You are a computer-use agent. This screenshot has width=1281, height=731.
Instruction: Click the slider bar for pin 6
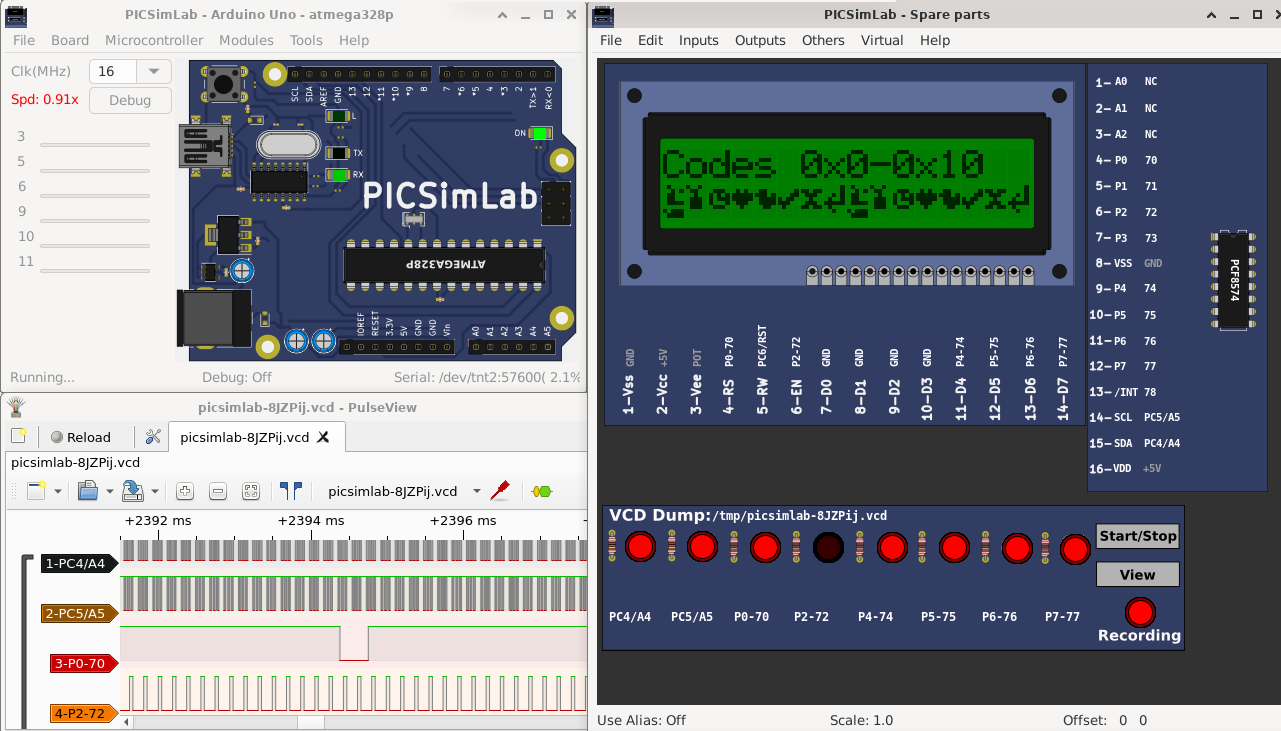(95, 195)
